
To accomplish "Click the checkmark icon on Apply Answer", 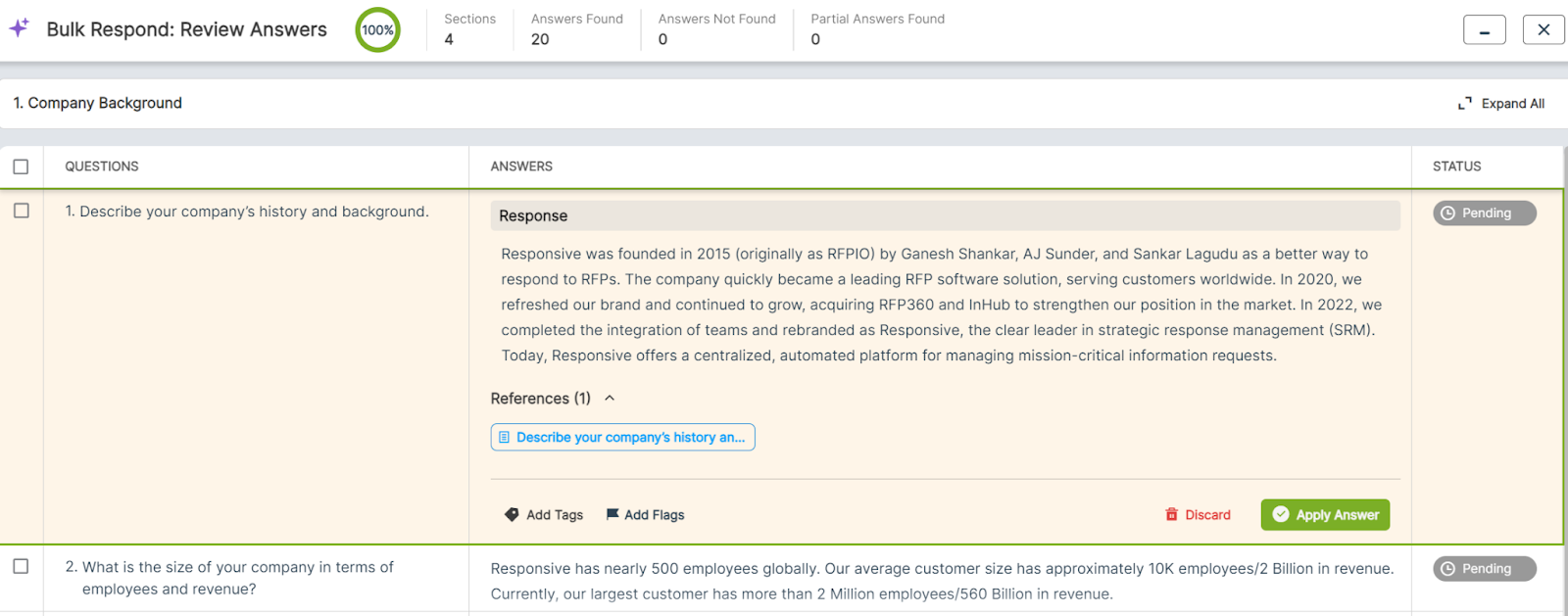I will tap(1281, 514).
